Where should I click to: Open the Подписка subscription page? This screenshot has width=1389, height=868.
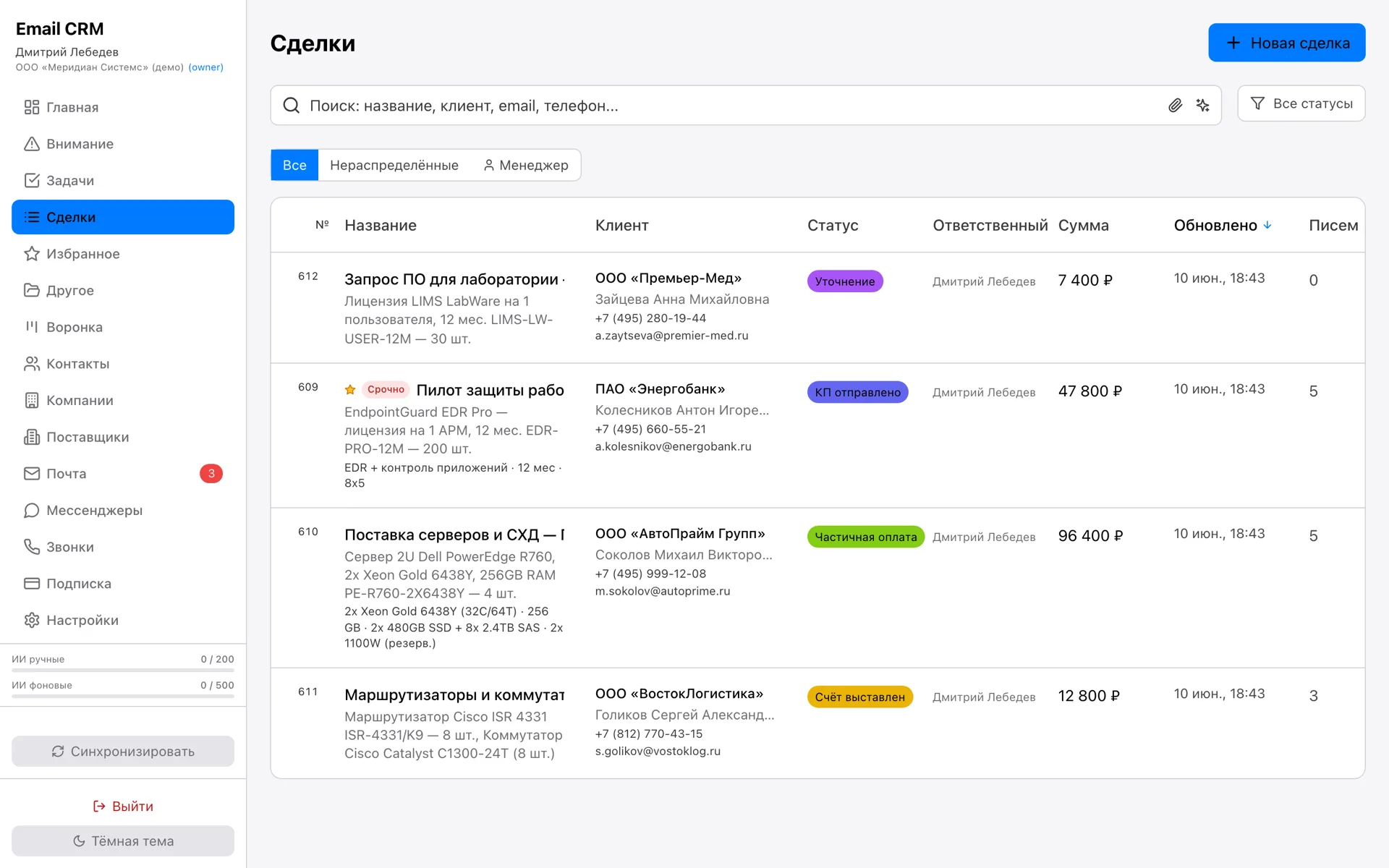[x=123, y=584]
